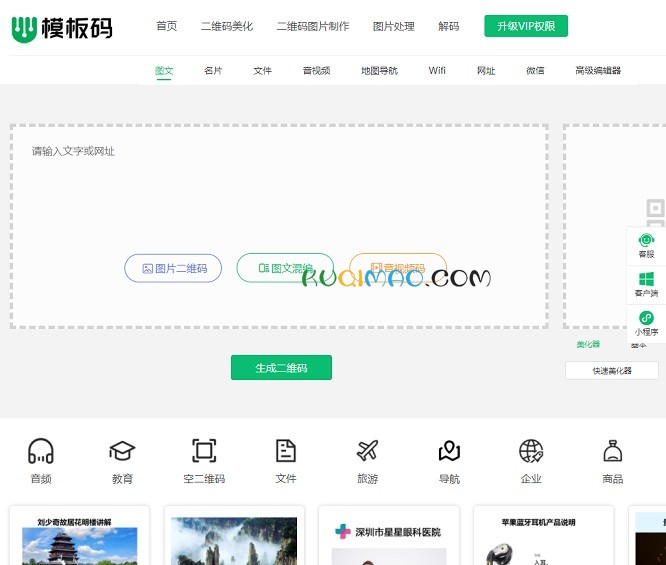Click 升级VIP权限 button
Viewport: 666px width, 565px height.
click(x=526, y=26)
